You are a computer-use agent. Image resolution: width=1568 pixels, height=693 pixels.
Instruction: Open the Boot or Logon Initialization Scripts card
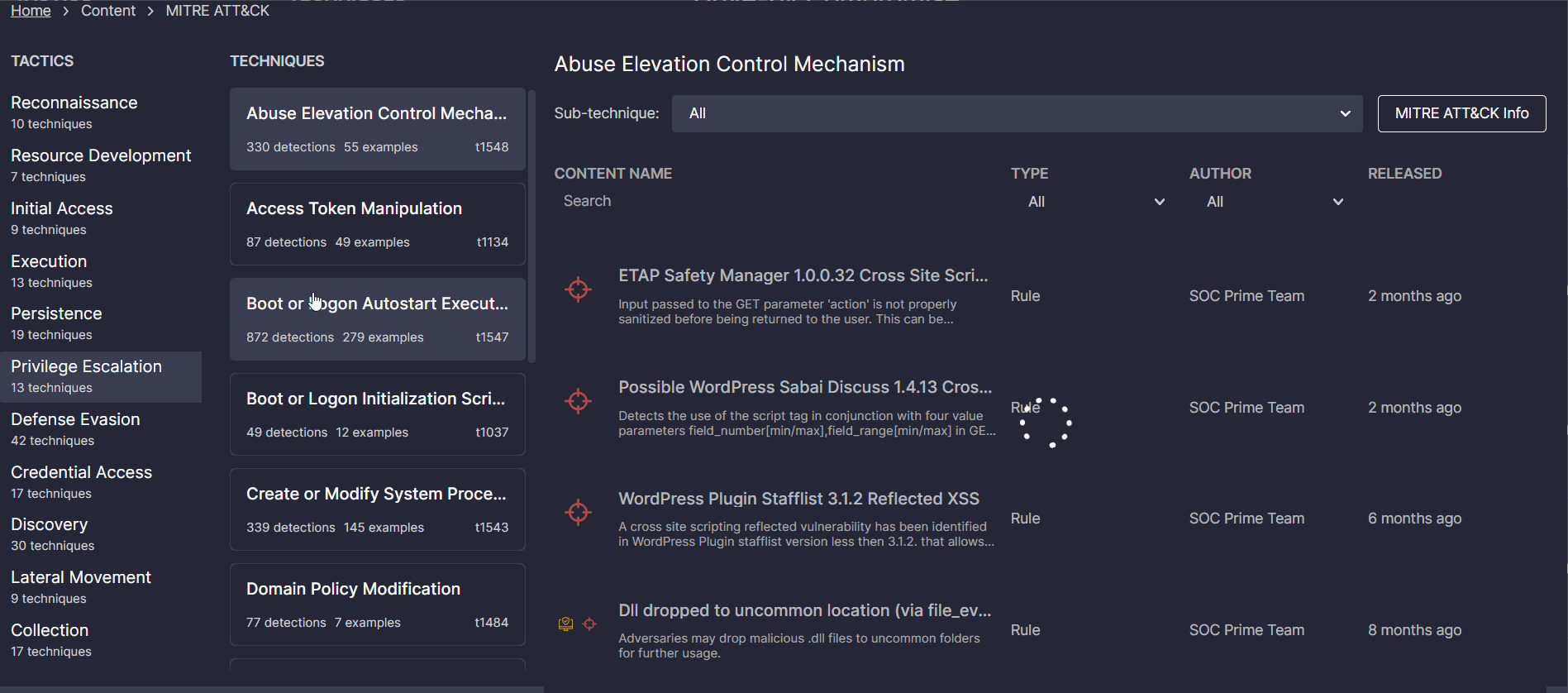pos(377,414)
